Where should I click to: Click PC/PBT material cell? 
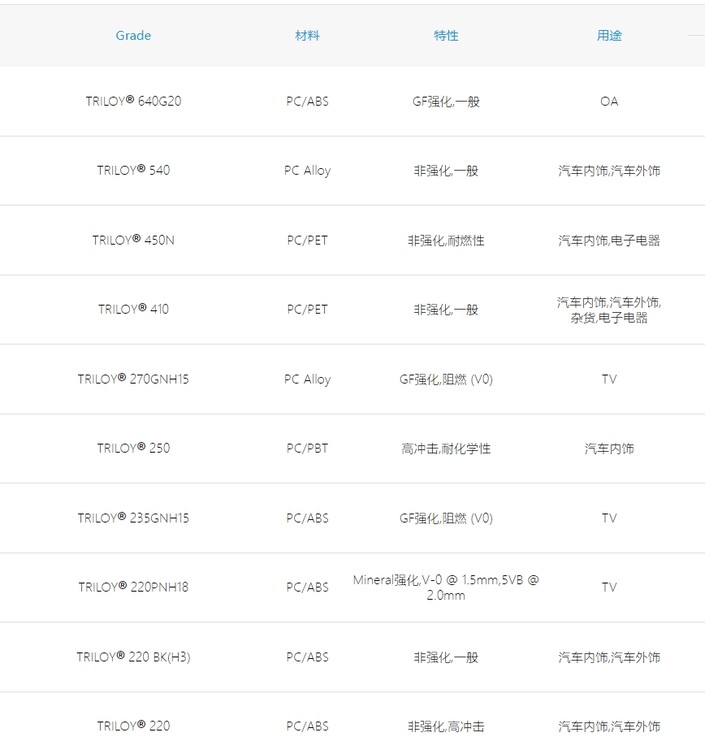click(x=307, y=448)
